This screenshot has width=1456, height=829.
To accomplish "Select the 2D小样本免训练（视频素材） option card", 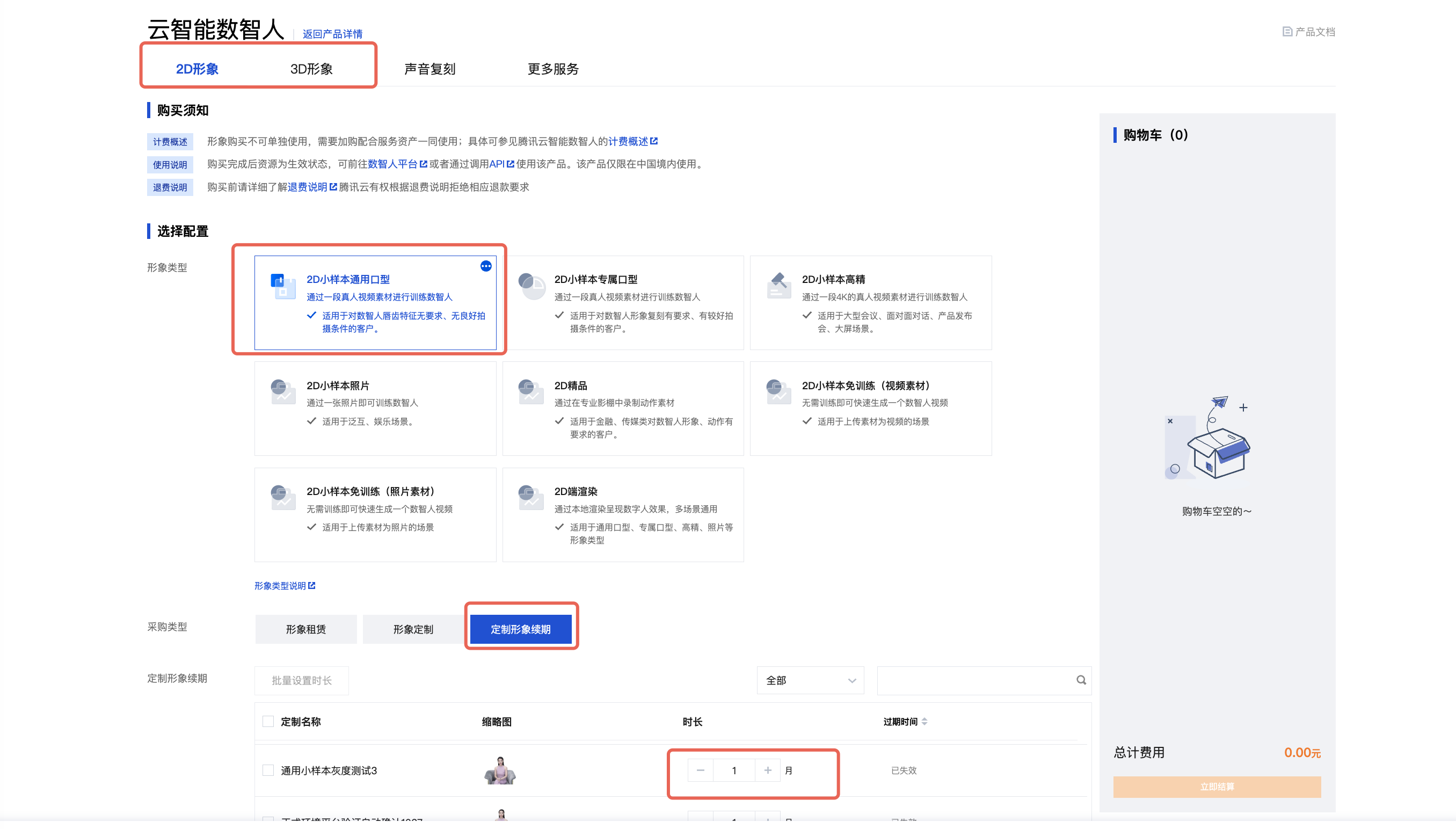I will tap(870, 408).
